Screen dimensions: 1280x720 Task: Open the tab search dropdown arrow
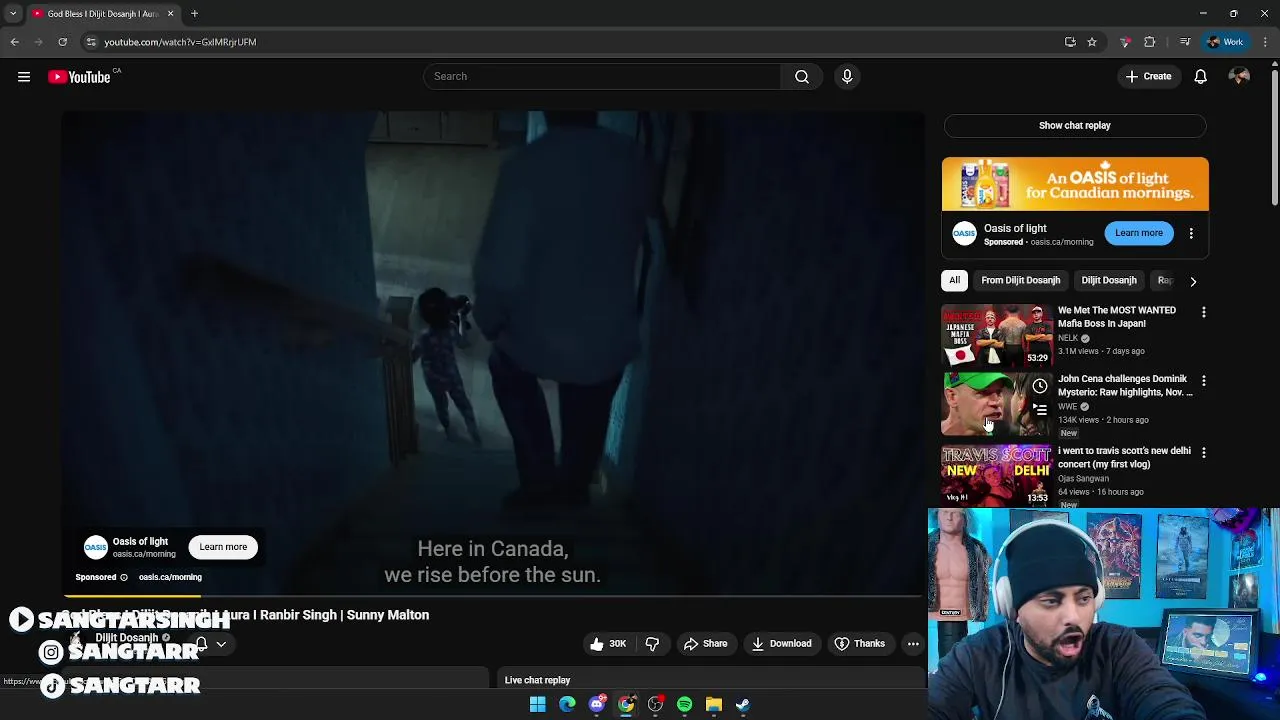tap(13, 14)
